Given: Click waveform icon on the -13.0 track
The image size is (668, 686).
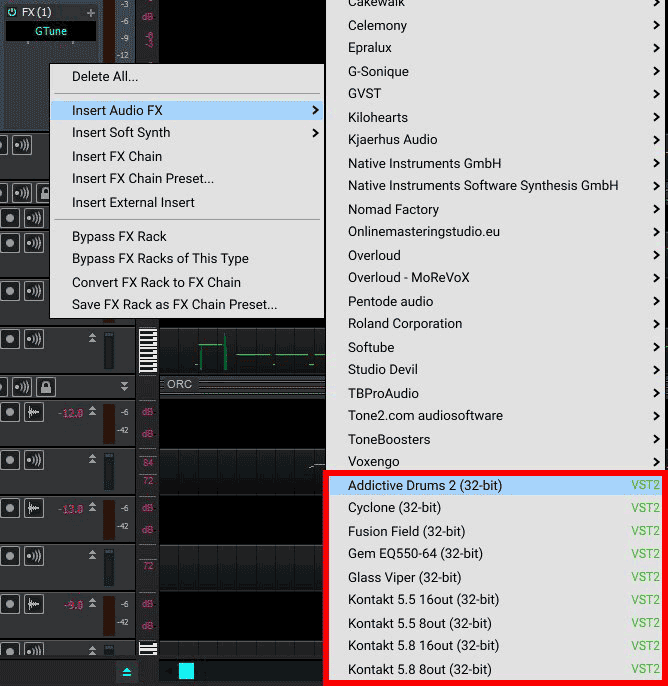Looking at the screenshot, I should [x=35, y=508].
